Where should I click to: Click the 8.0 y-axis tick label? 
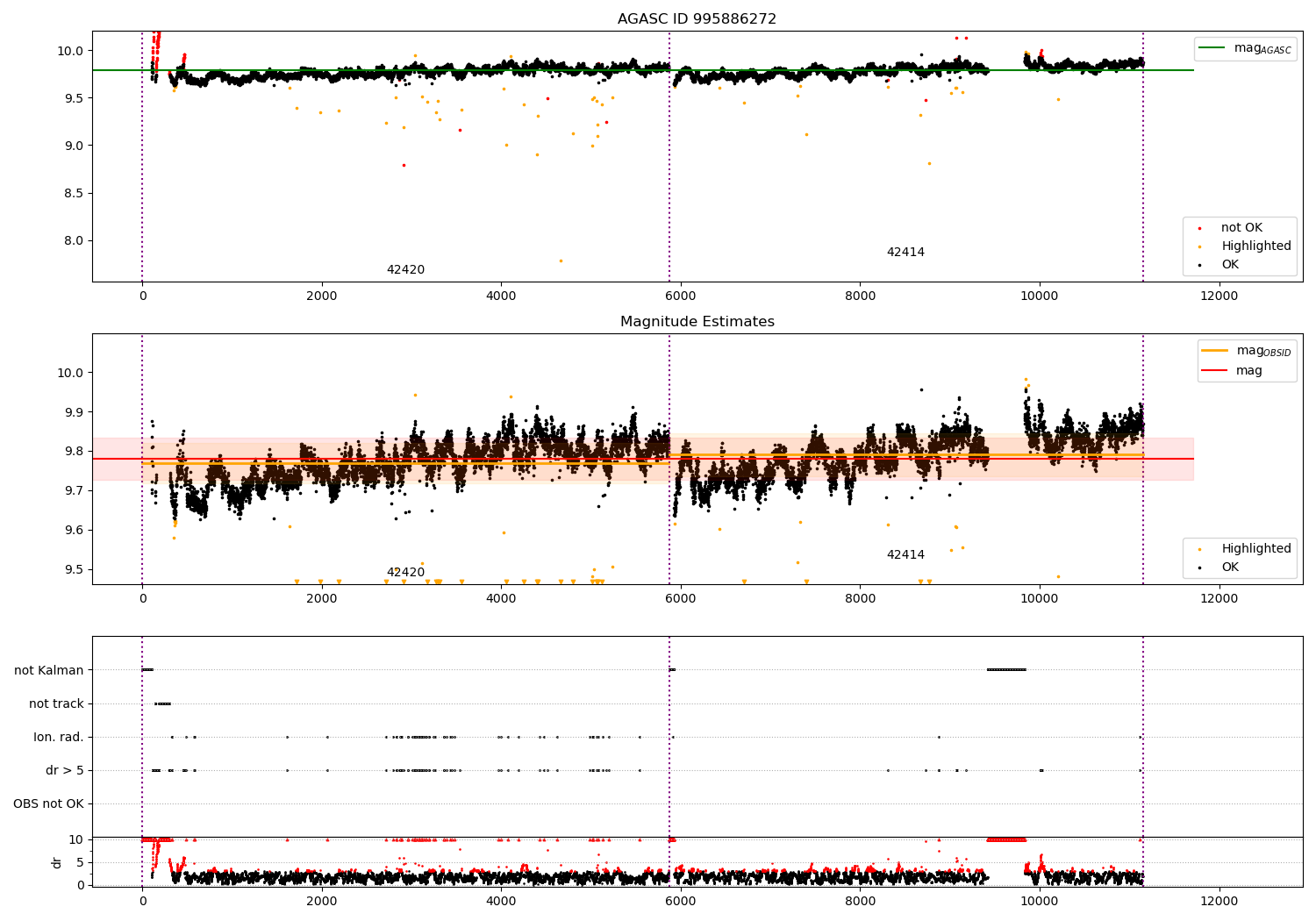click(x=75, y=240)
